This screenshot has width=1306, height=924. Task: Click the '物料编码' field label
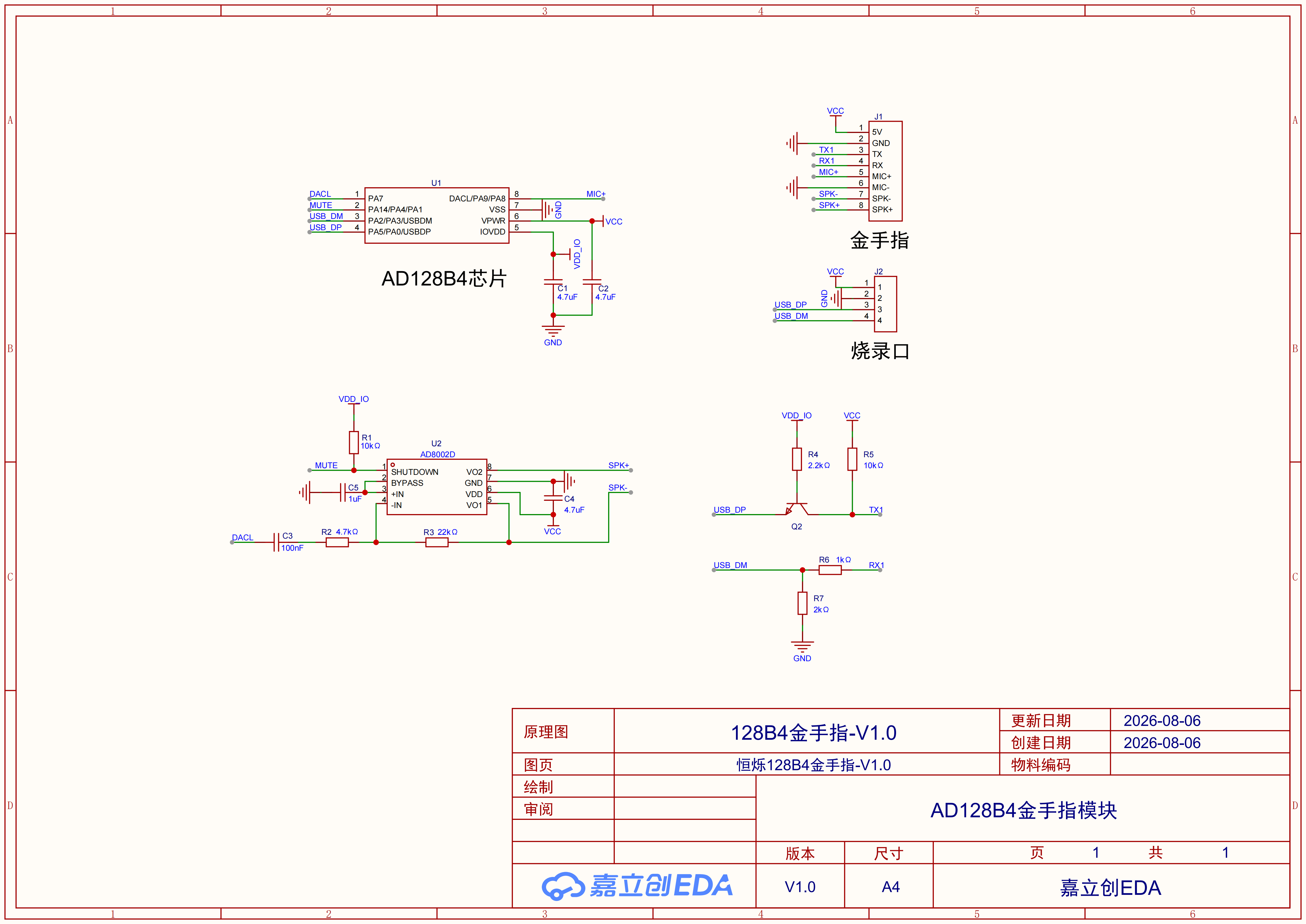1041,765
